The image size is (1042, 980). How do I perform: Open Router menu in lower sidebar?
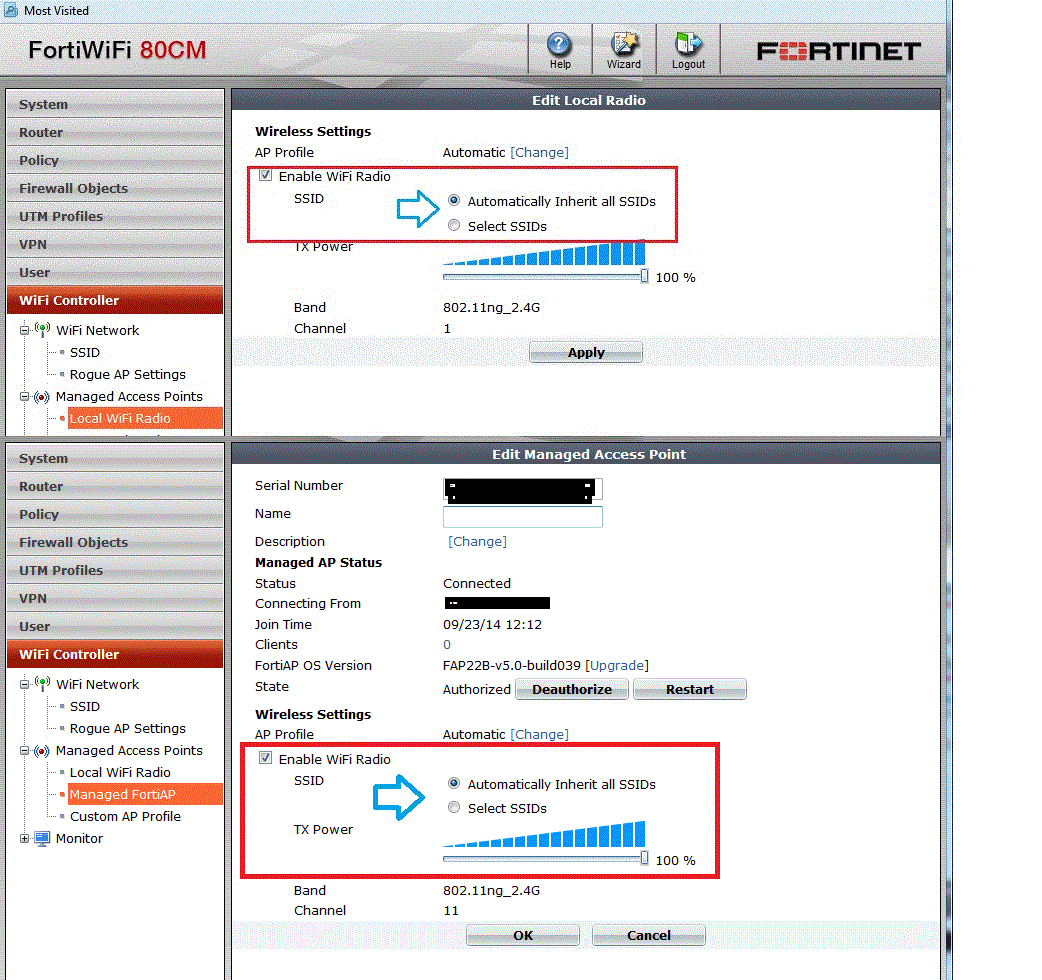click(115, 486)
